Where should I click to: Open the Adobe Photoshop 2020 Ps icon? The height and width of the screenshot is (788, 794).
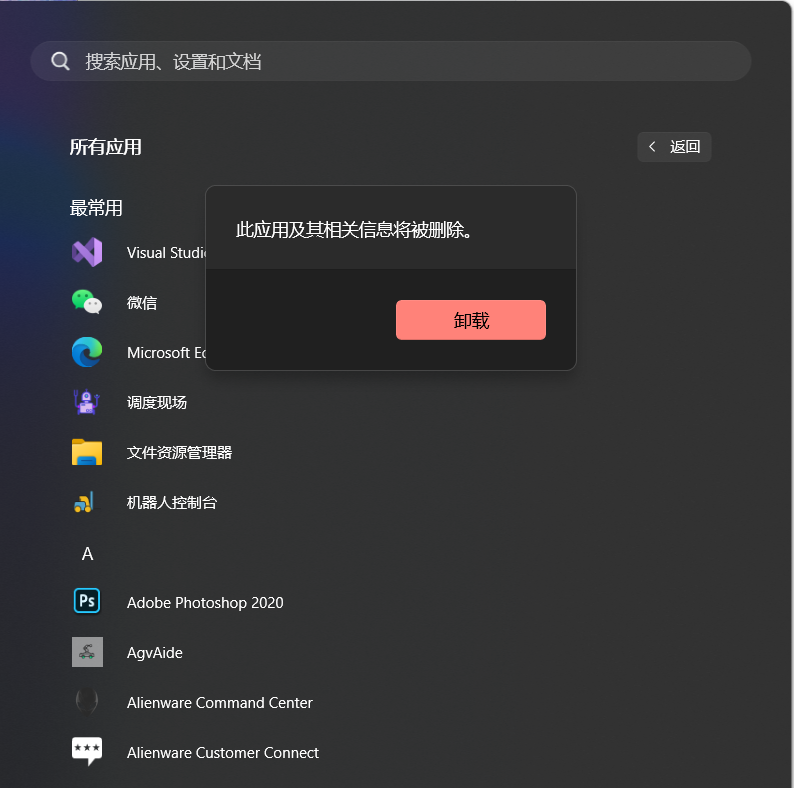pyautogui.click(x=87, y=601)
